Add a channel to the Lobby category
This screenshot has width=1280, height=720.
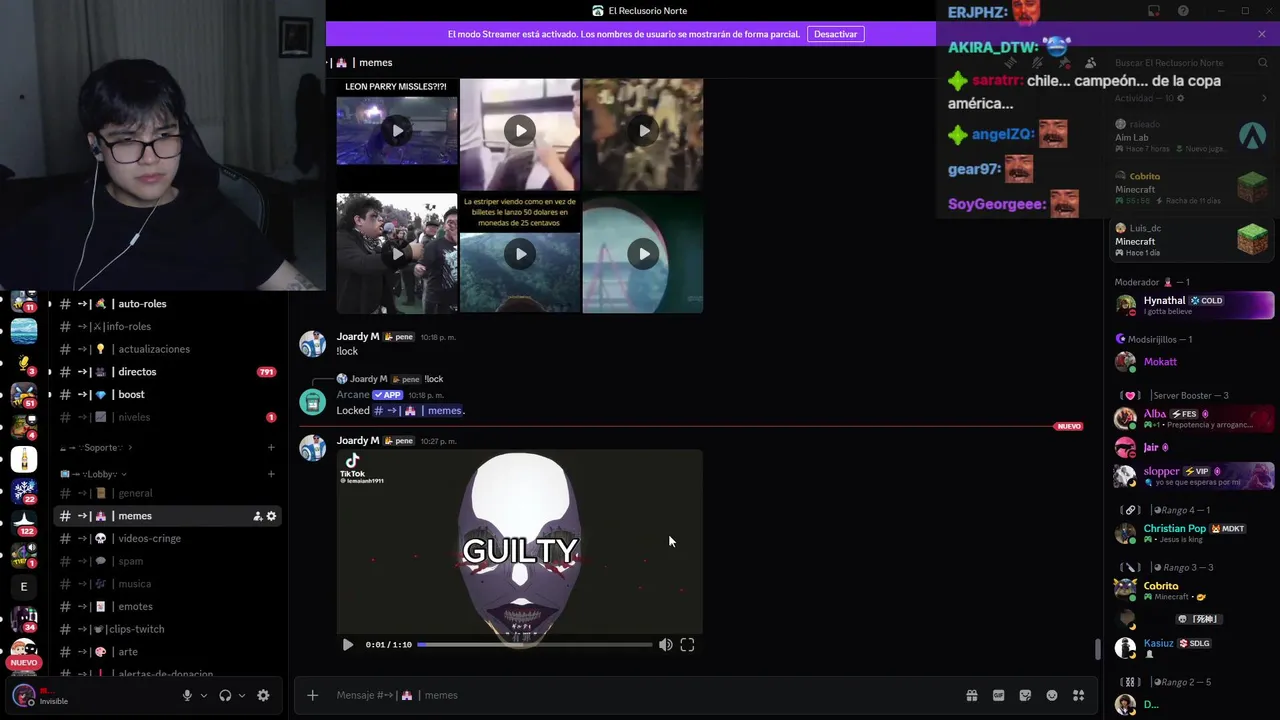(x=271, y=474)
